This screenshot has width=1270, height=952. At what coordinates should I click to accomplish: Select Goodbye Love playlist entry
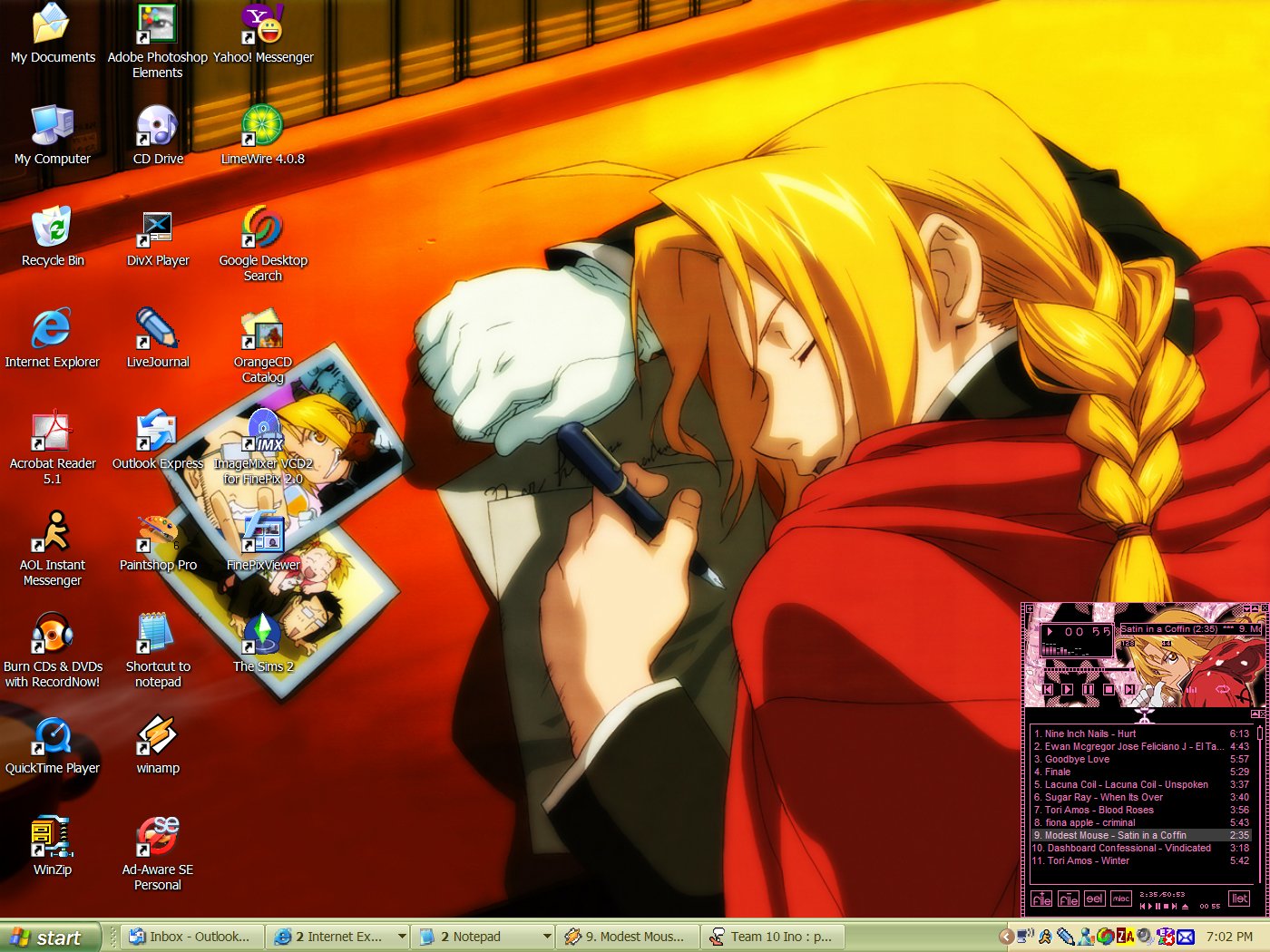tap(1141, 759)
